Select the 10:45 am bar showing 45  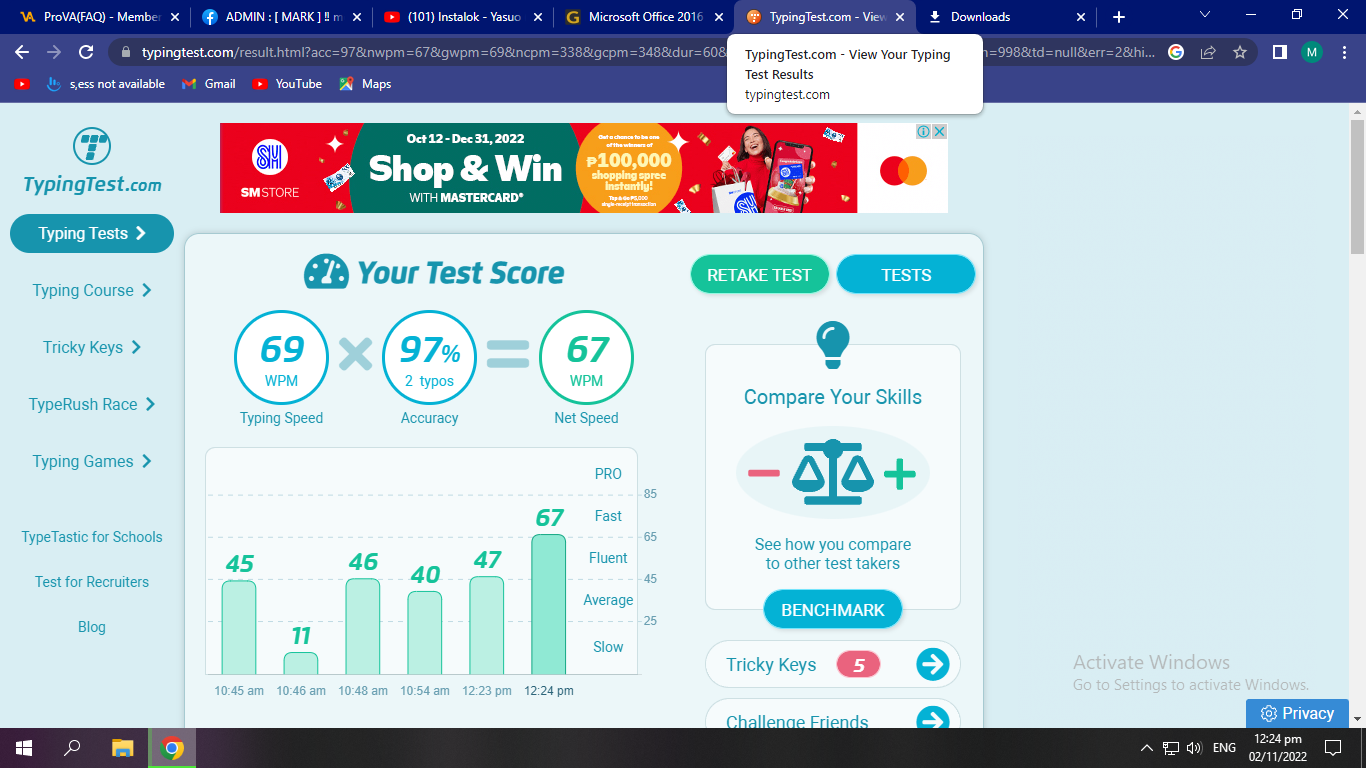pos(239,627)
